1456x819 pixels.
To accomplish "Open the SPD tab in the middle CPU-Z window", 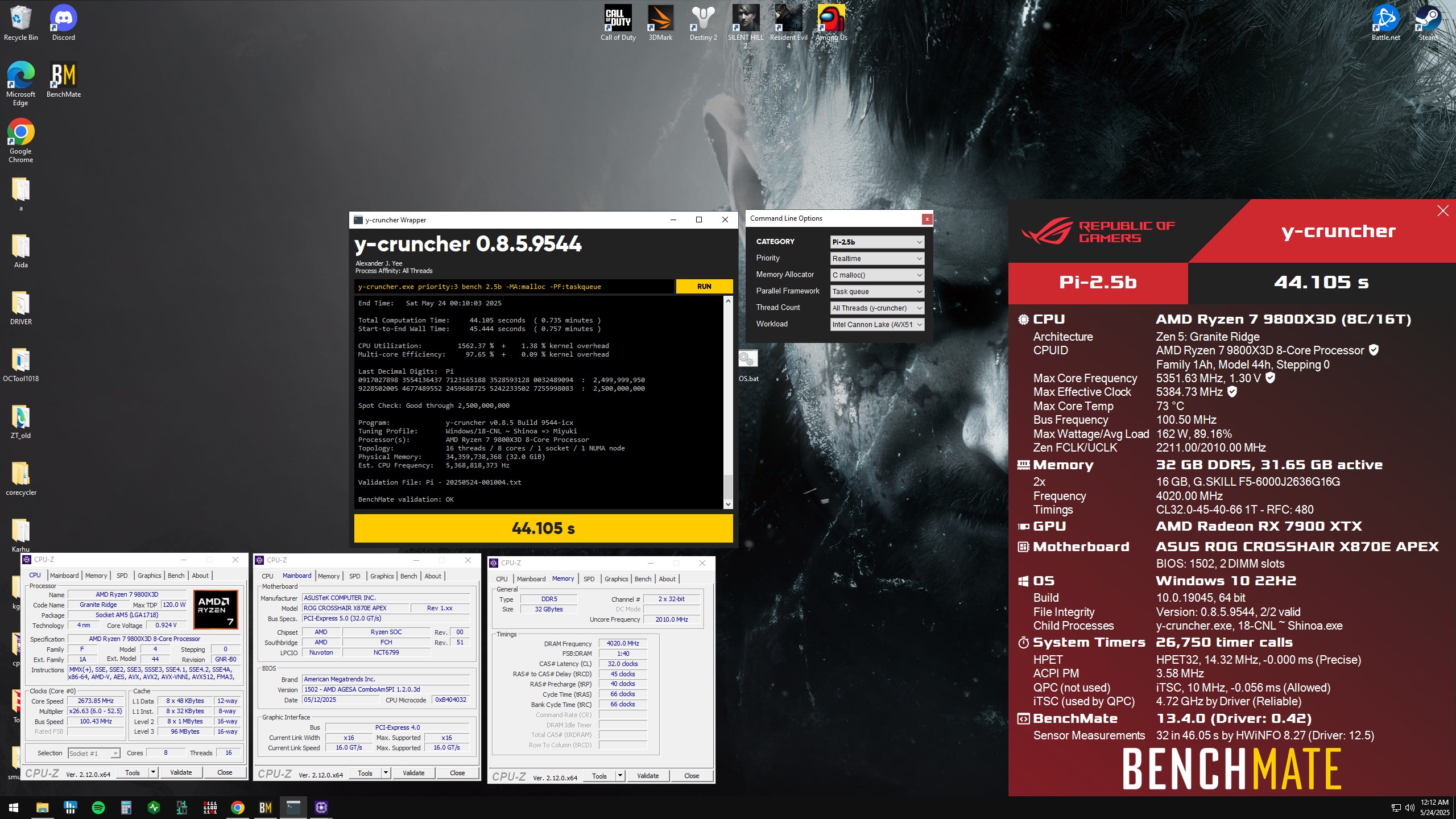I will [354, 576].
